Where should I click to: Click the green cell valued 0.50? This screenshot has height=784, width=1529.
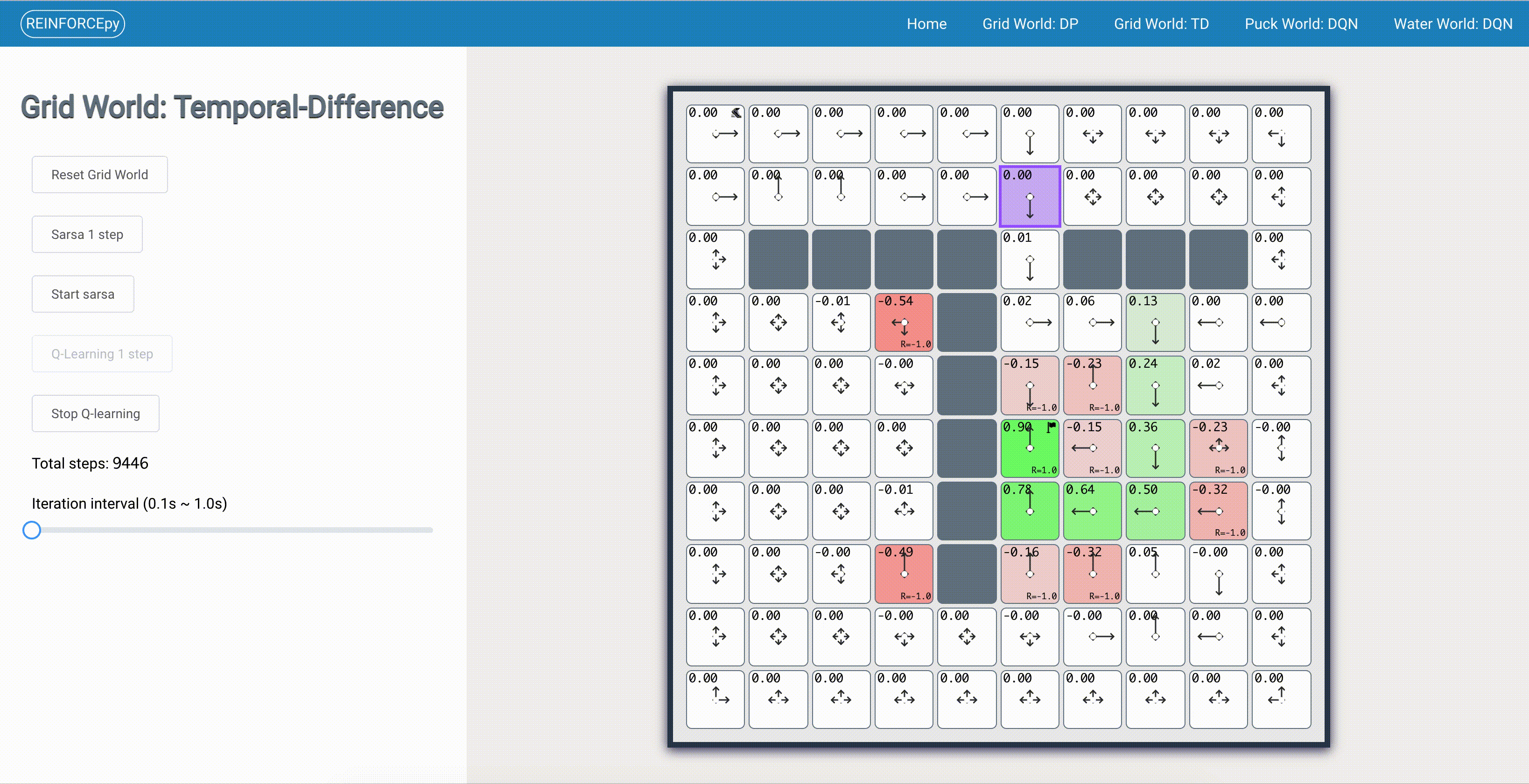1155,511
